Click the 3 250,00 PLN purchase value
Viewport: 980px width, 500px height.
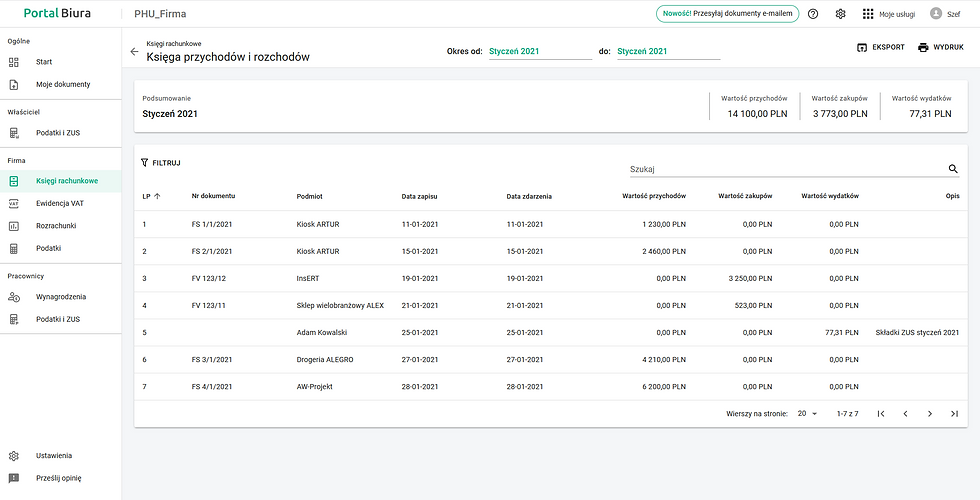pyautogui.click(x=750, y=279)
